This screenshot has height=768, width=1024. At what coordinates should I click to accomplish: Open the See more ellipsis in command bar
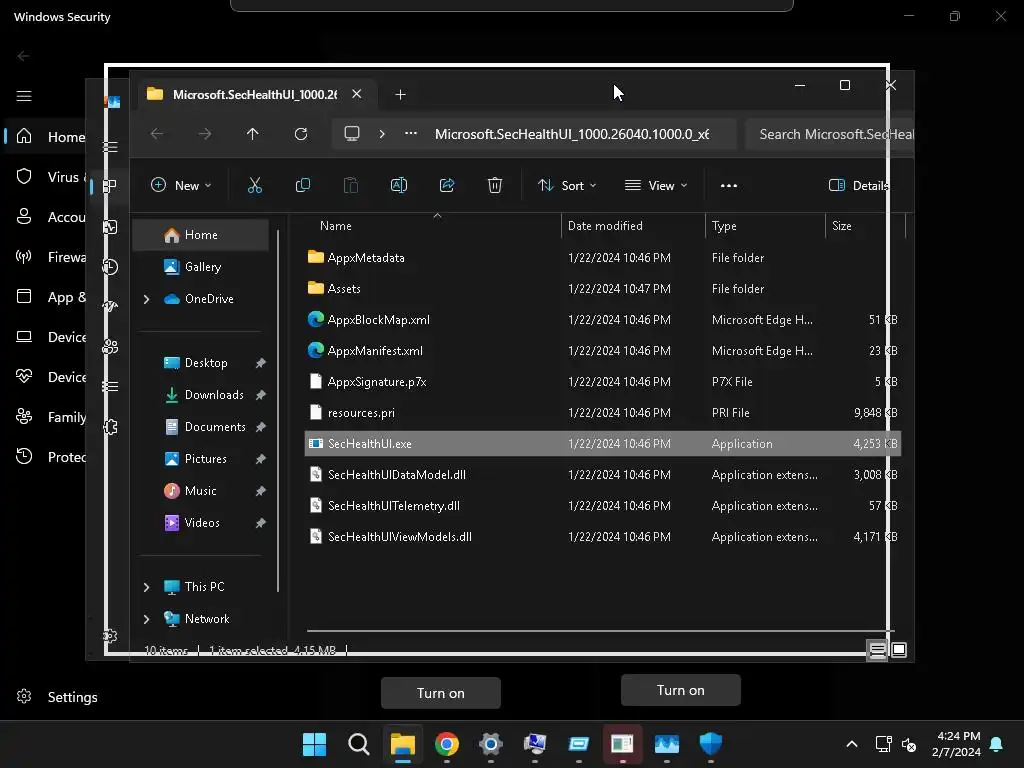tap(729, 185)
